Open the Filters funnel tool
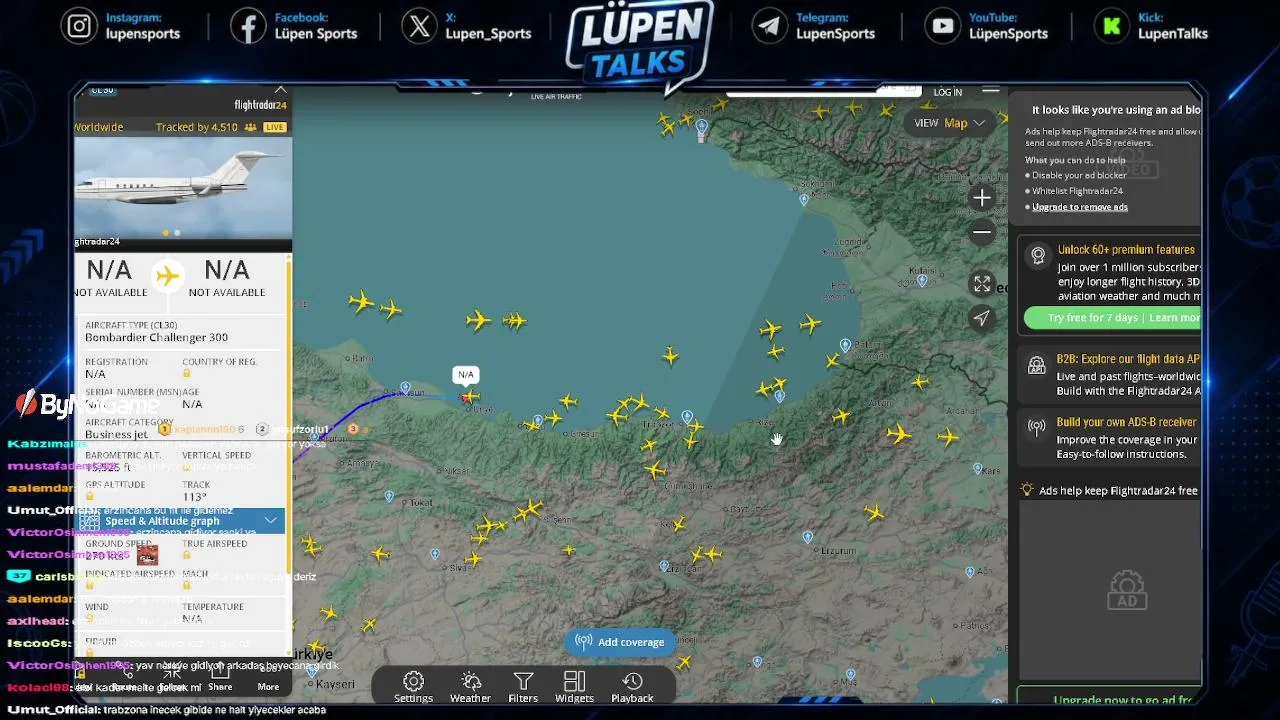The width and height of the screenshot is (1280, 720). click(x=523, y=686)
